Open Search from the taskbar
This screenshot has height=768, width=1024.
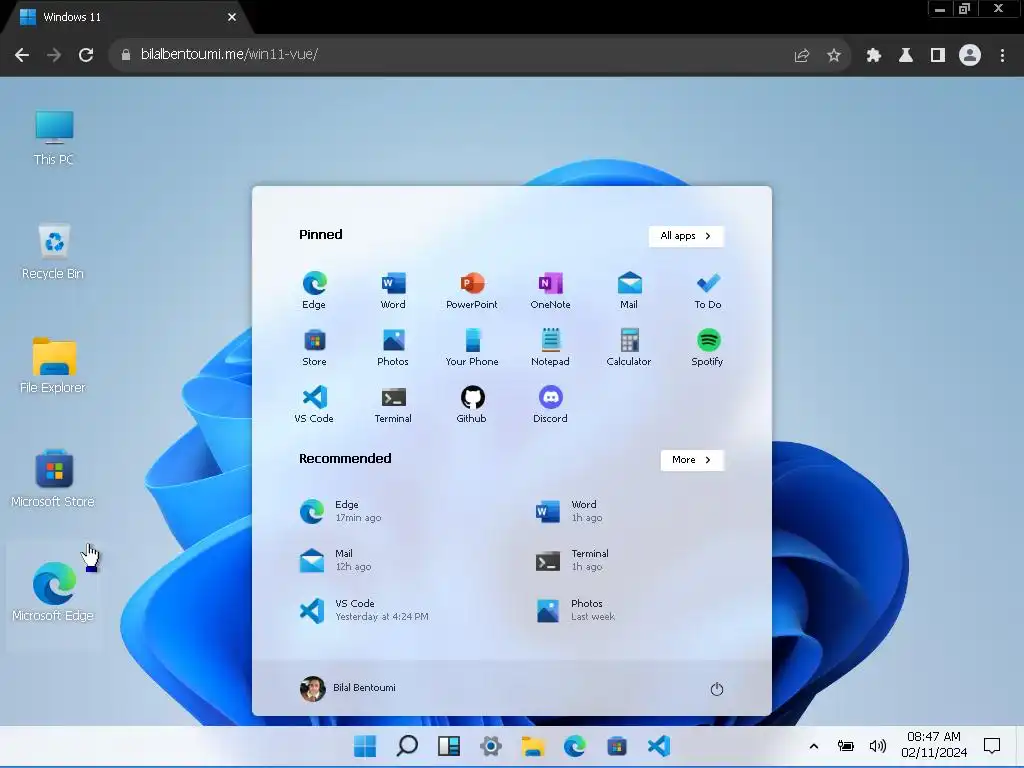point(407,746)
